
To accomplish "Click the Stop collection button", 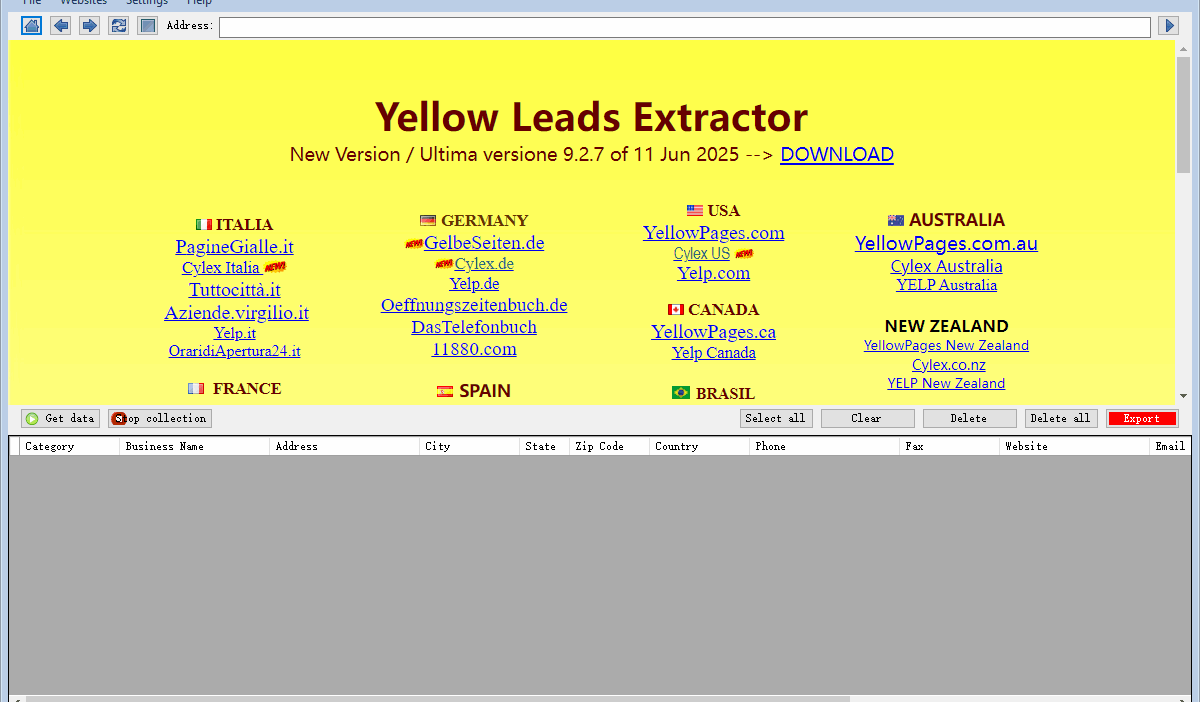I will 160,419.
